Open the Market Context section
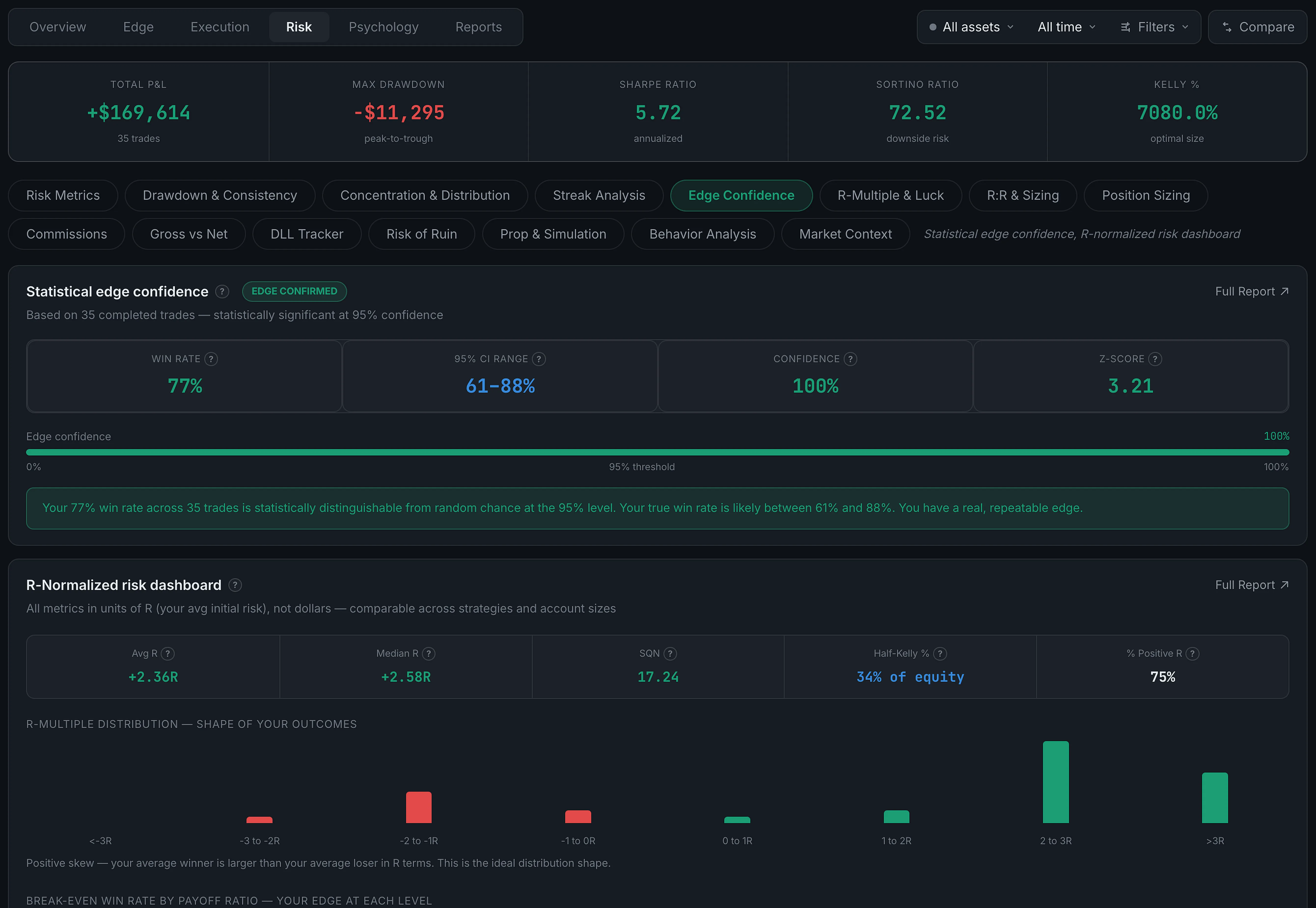Screen dimensions: 1316x908 tap(845, 234)
